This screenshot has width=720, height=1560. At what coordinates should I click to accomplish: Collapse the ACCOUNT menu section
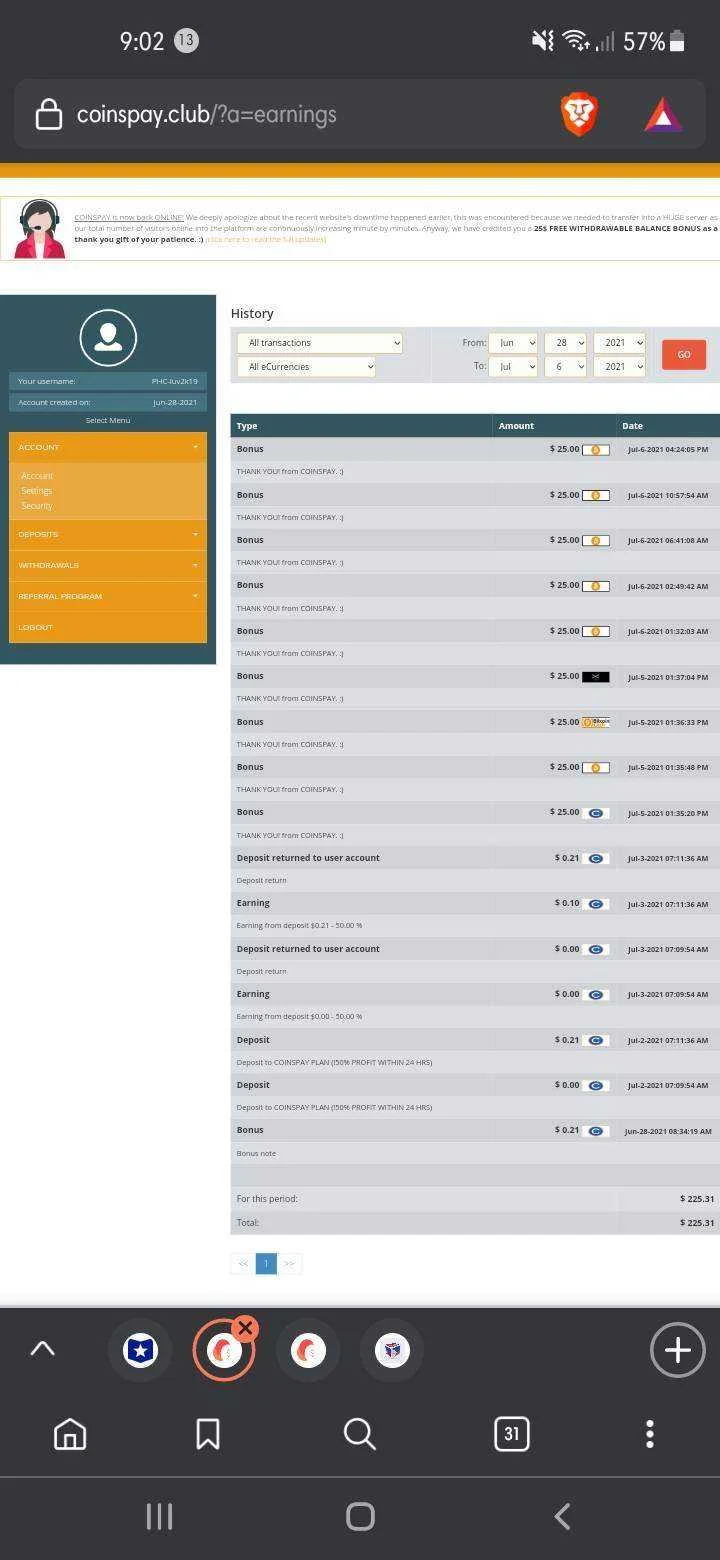108,447
